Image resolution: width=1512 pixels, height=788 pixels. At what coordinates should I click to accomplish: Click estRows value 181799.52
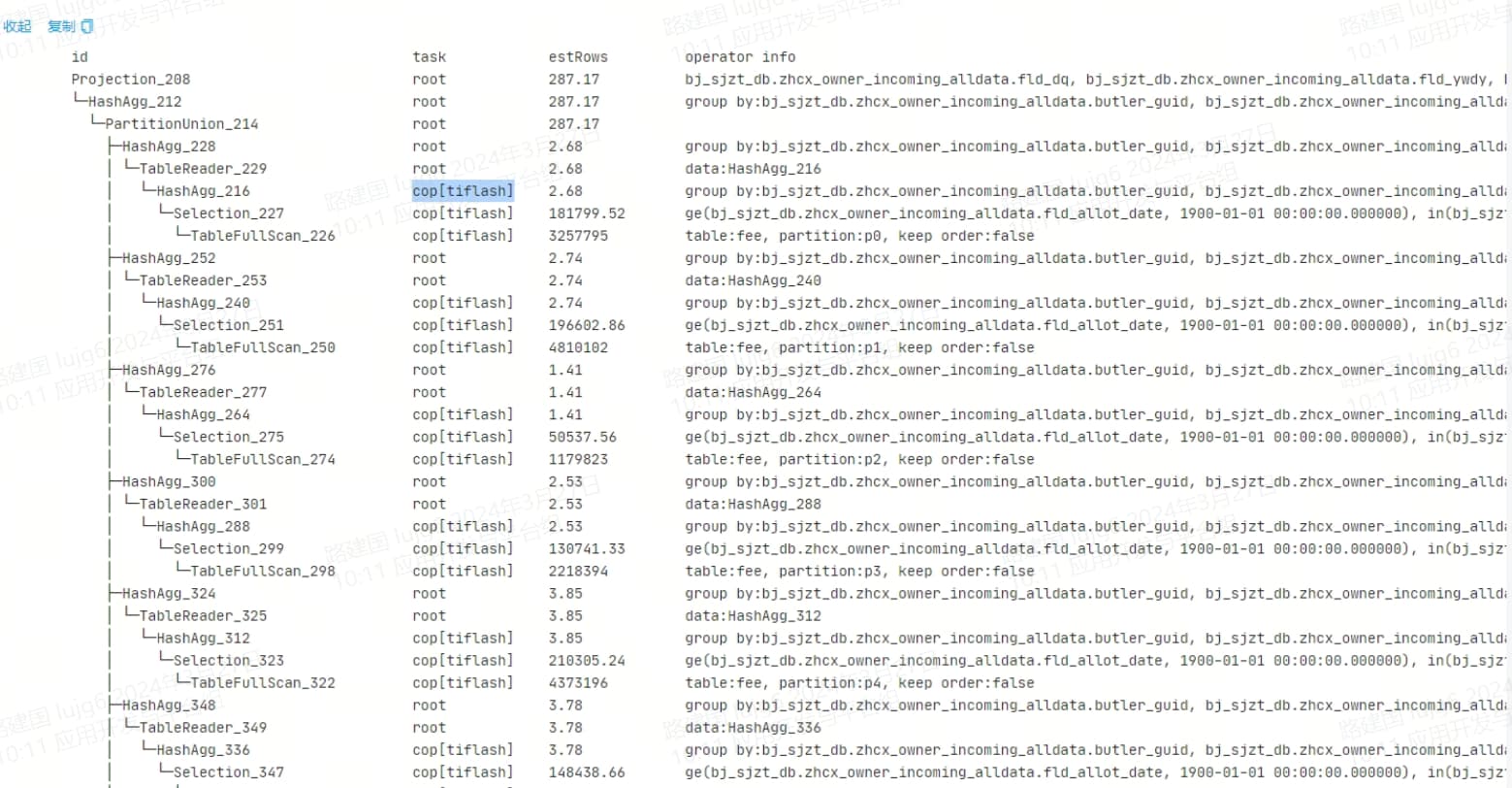[587, 213]
